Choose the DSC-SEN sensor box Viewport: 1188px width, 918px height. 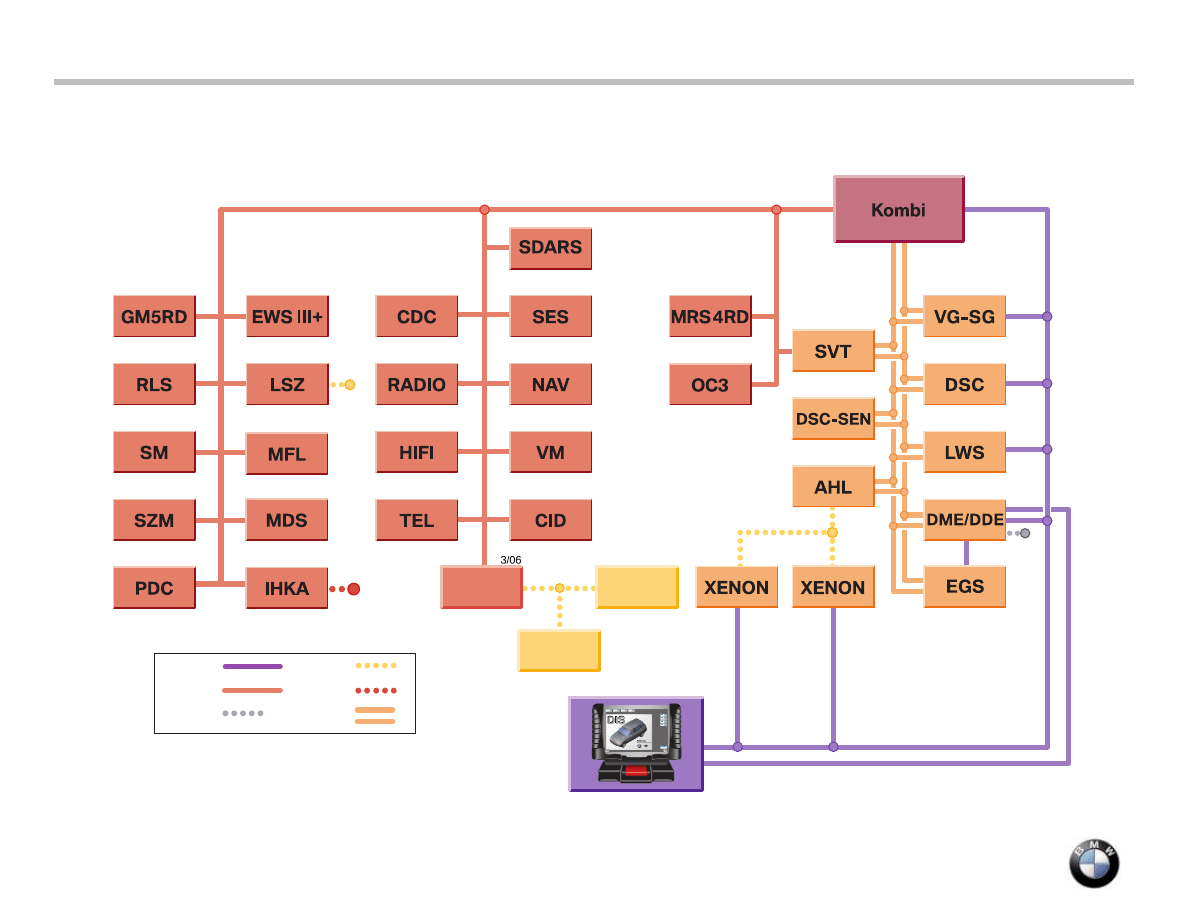(832, 420)
